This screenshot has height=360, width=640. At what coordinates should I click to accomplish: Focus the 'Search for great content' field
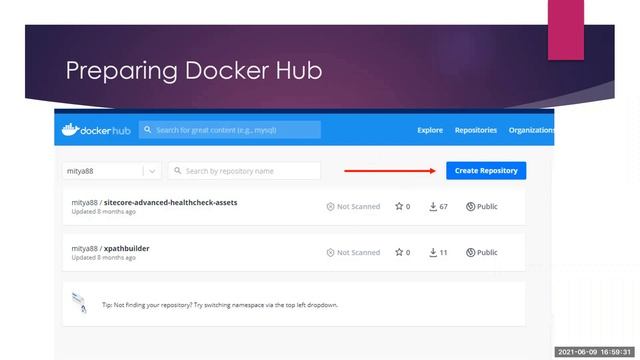pyautogui.click(x=230, y=130)
